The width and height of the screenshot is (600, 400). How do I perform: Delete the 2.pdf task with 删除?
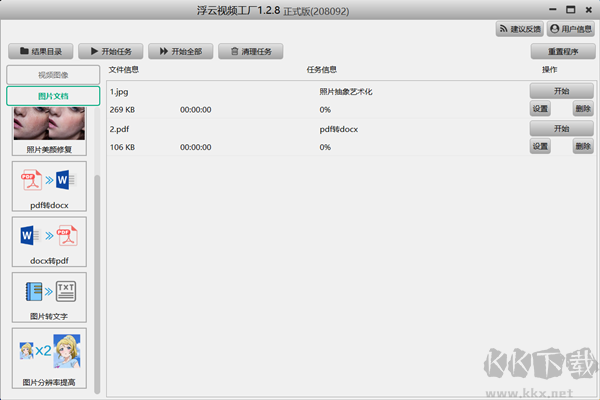click(x=583, y=146)
